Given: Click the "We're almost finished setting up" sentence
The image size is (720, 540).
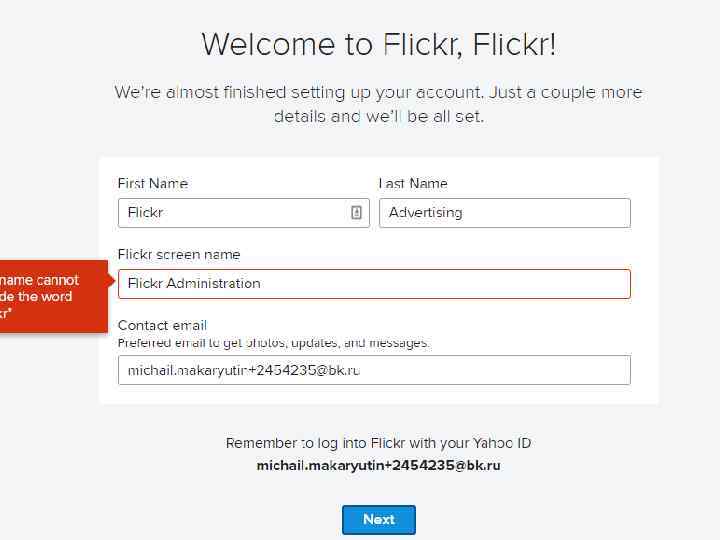Looking at the screenshot, I should tap(378, 93).
